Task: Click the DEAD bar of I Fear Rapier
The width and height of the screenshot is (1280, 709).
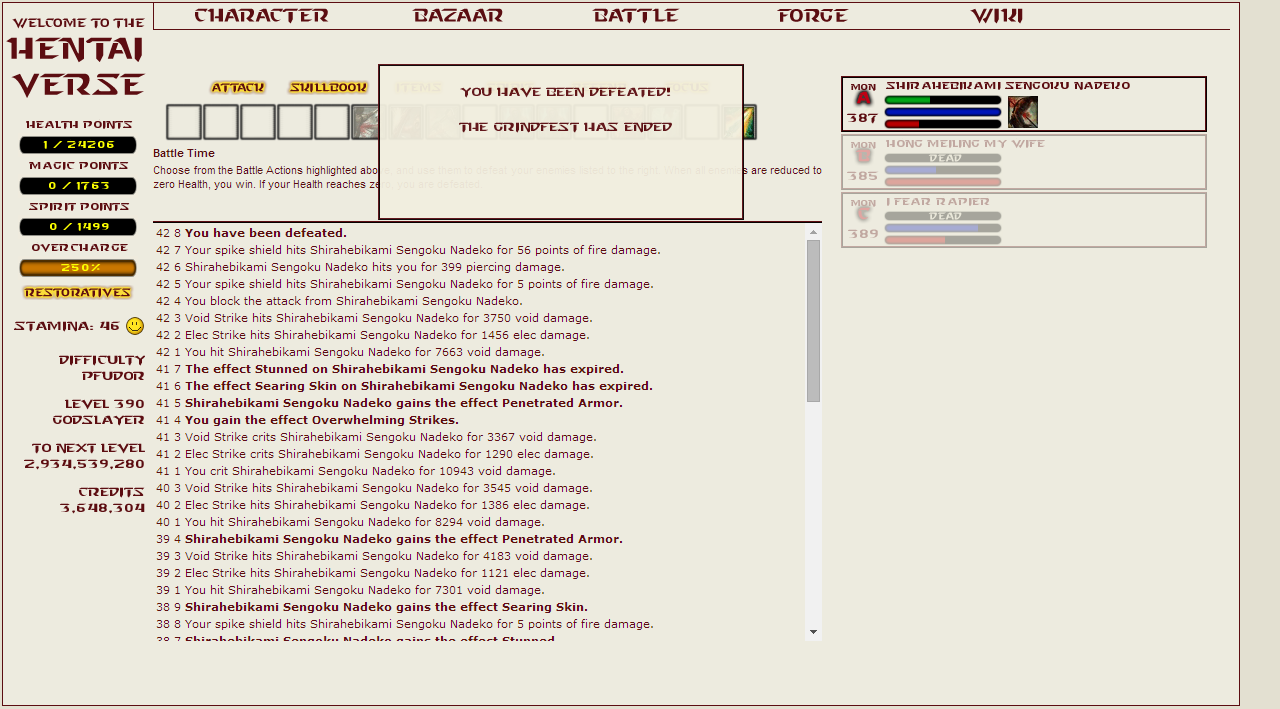Action: point(943,216)
